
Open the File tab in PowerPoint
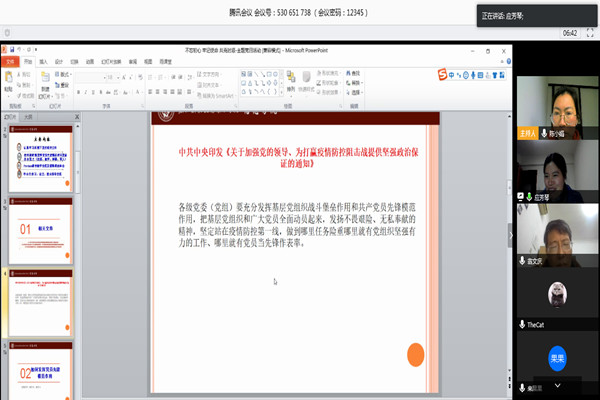click(x=12, y=61)
